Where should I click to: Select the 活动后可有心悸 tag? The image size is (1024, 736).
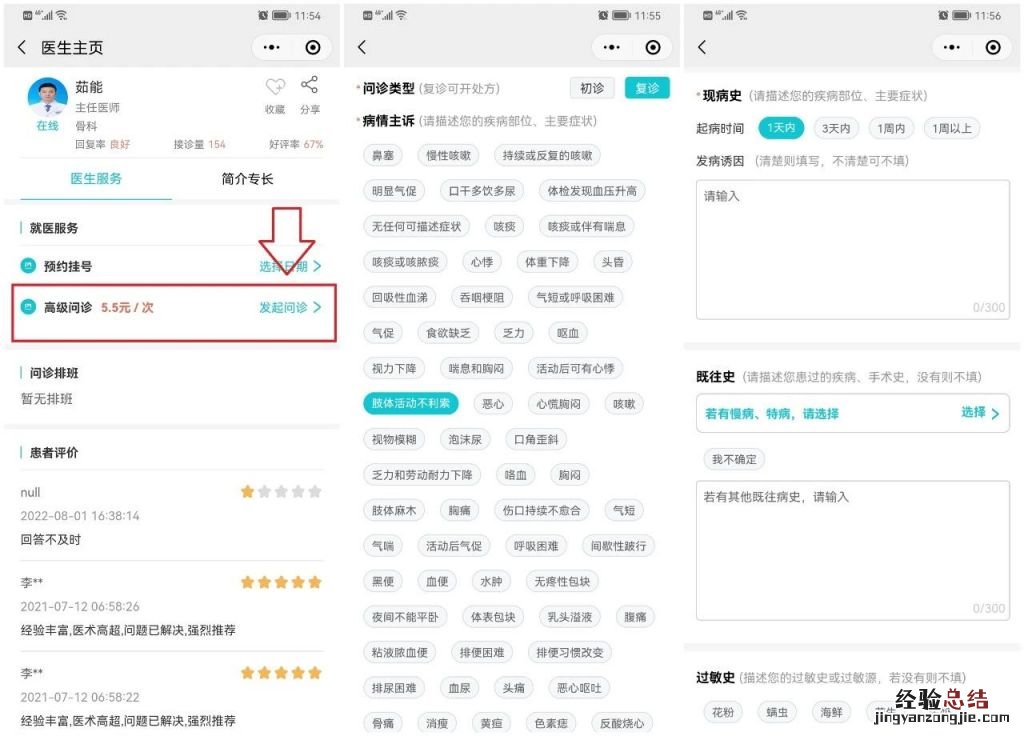click(x=575, y=368)
